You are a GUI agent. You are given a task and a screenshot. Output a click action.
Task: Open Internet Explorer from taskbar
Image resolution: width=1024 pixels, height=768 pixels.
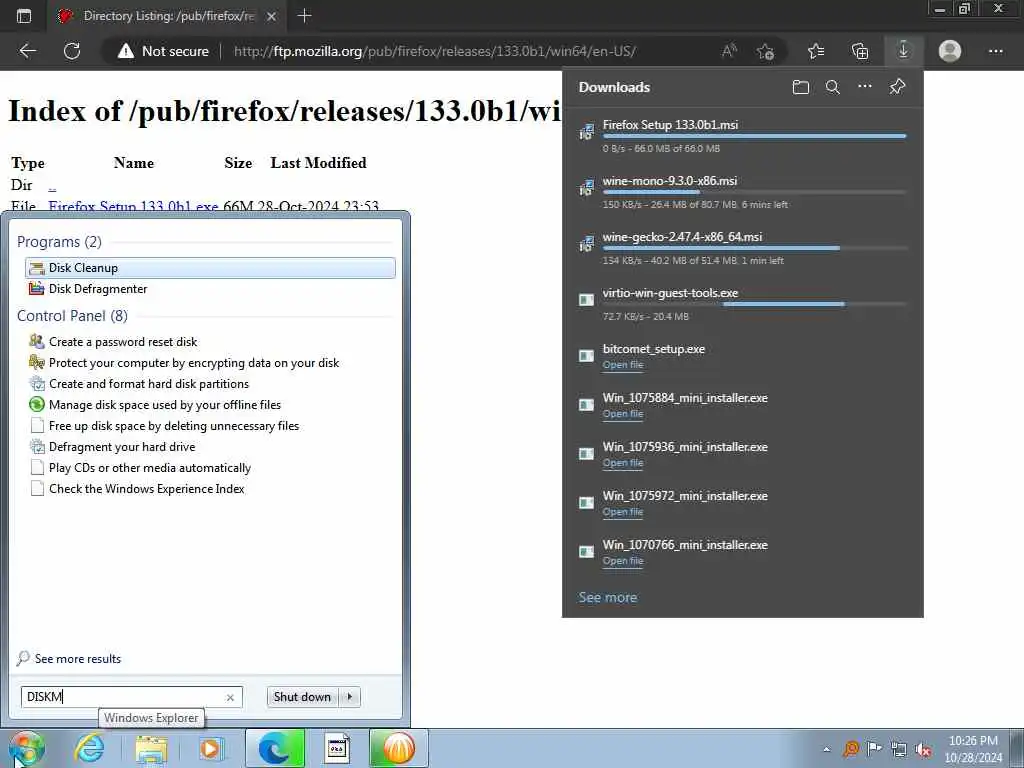pyautogui.click(x=89, y=748)
